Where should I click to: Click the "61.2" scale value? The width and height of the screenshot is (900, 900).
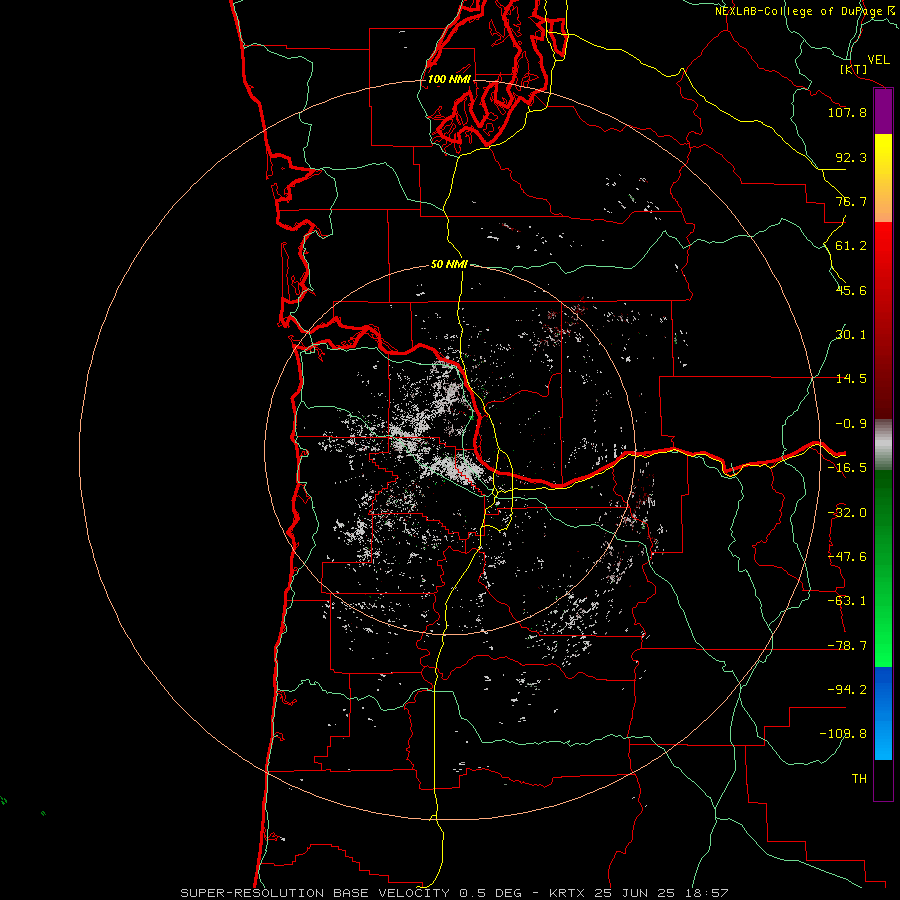[x=851, y=246]
